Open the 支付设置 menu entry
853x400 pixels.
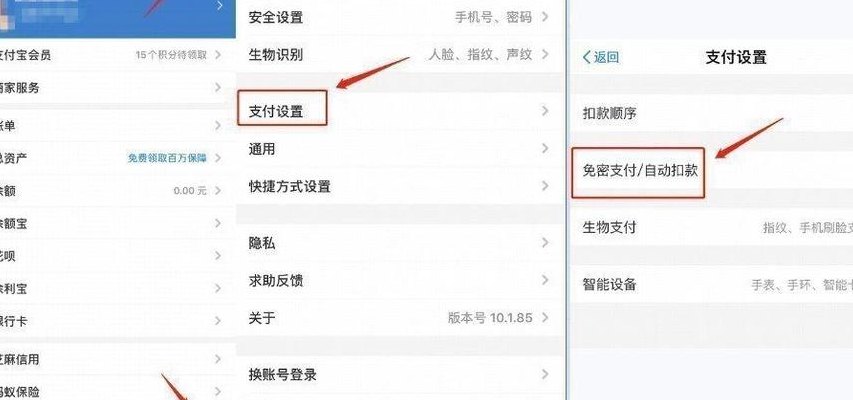(x=401, y=111)
